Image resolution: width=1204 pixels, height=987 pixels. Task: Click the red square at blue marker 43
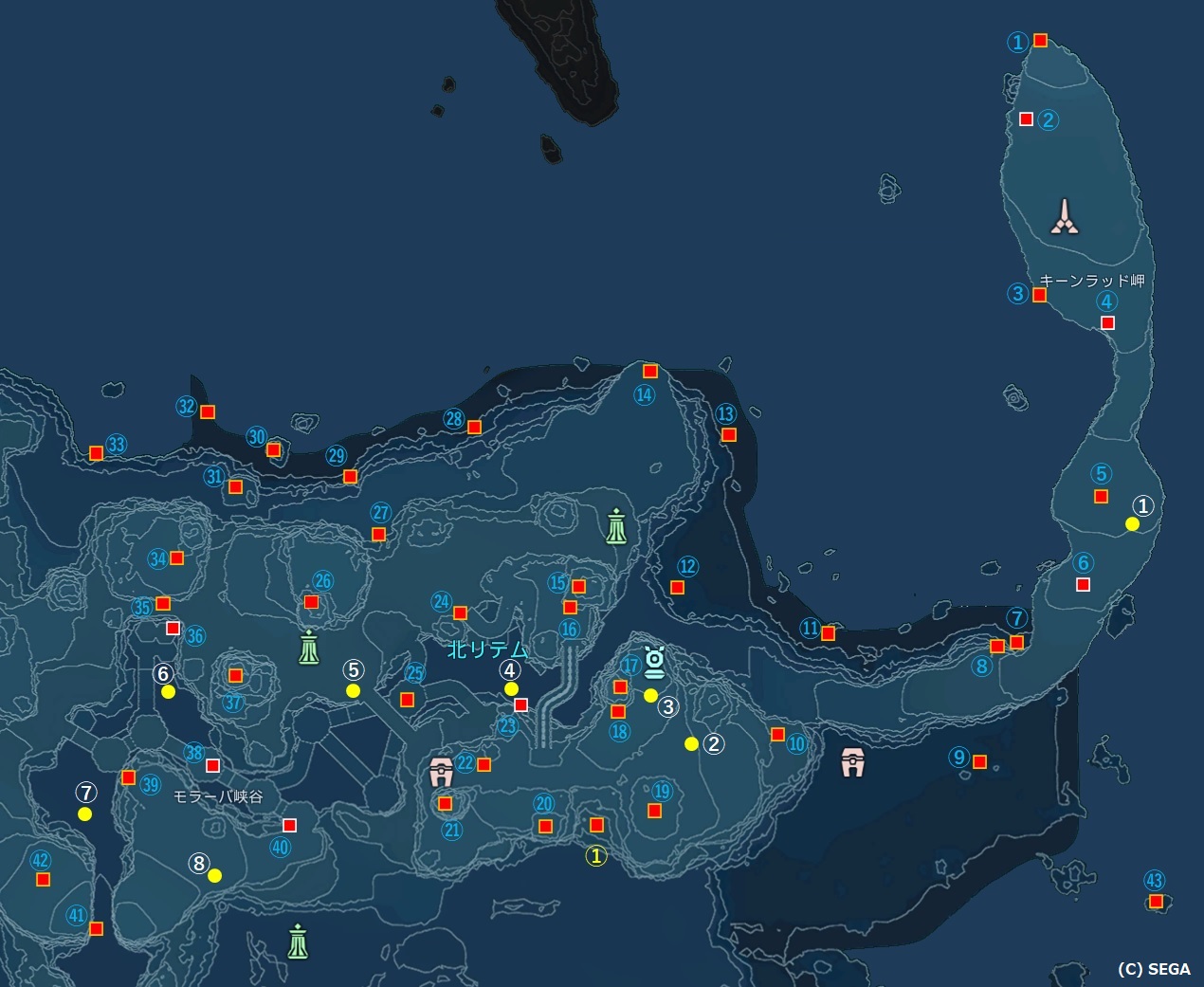pyautogui.click(x=1156, y=902)
